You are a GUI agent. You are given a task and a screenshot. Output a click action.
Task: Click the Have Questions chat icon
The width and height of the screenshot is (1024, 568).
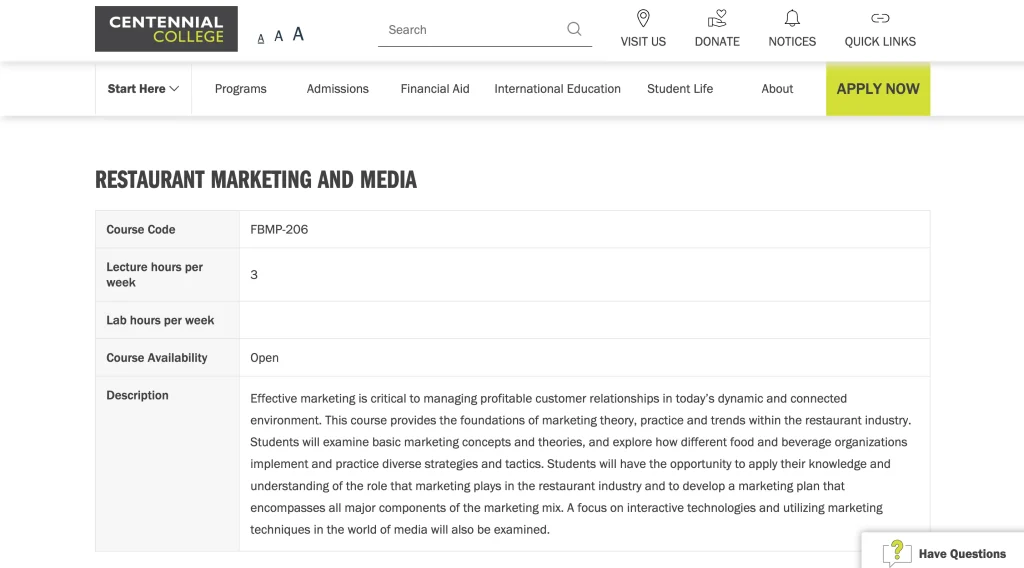(x=897, y=553)
